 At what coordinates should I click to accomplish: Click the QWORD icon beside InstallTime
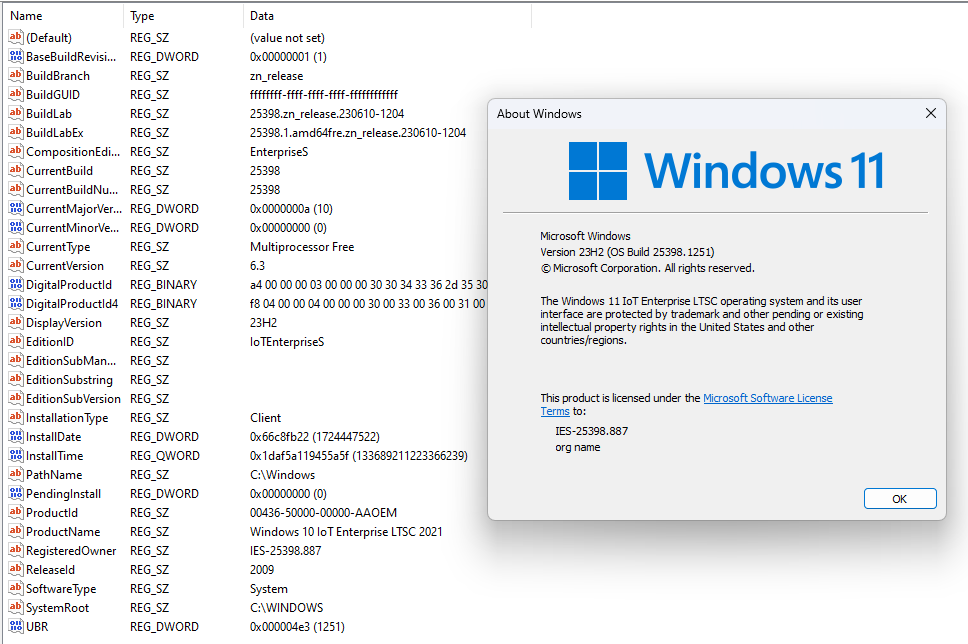(x=15, y=455)
